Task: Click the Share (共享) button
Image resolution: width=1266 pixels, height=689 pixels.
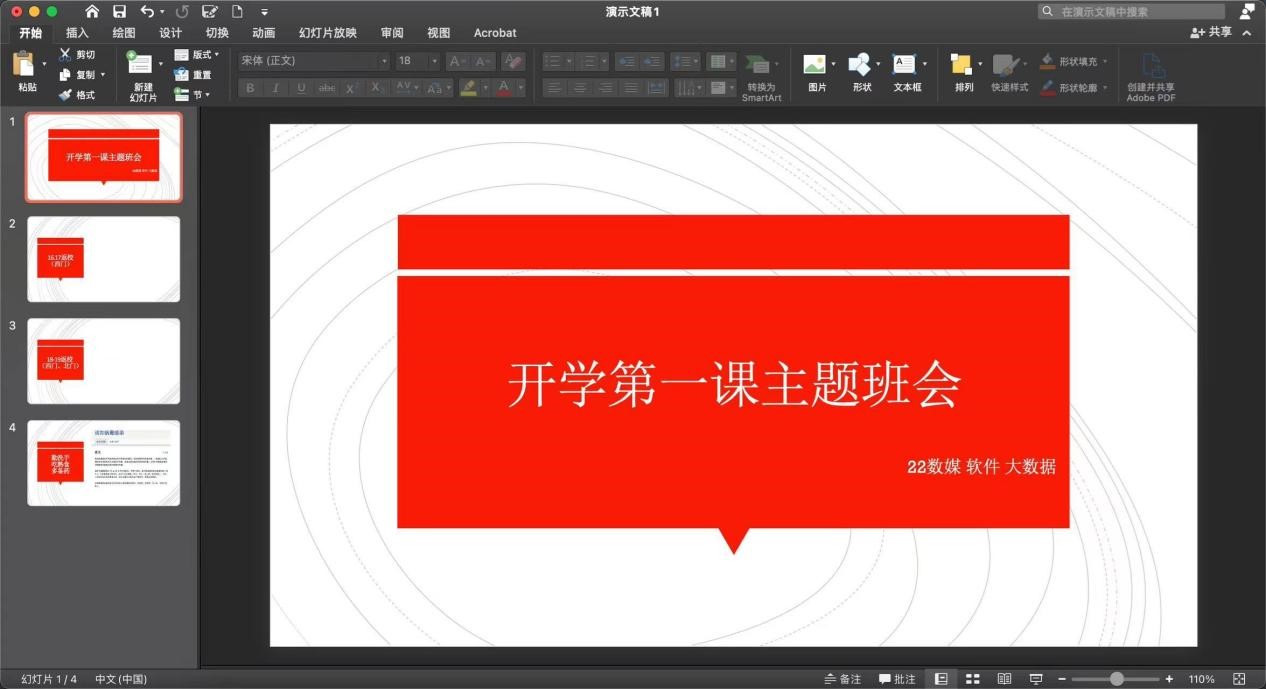Action: pos(1211,33)
